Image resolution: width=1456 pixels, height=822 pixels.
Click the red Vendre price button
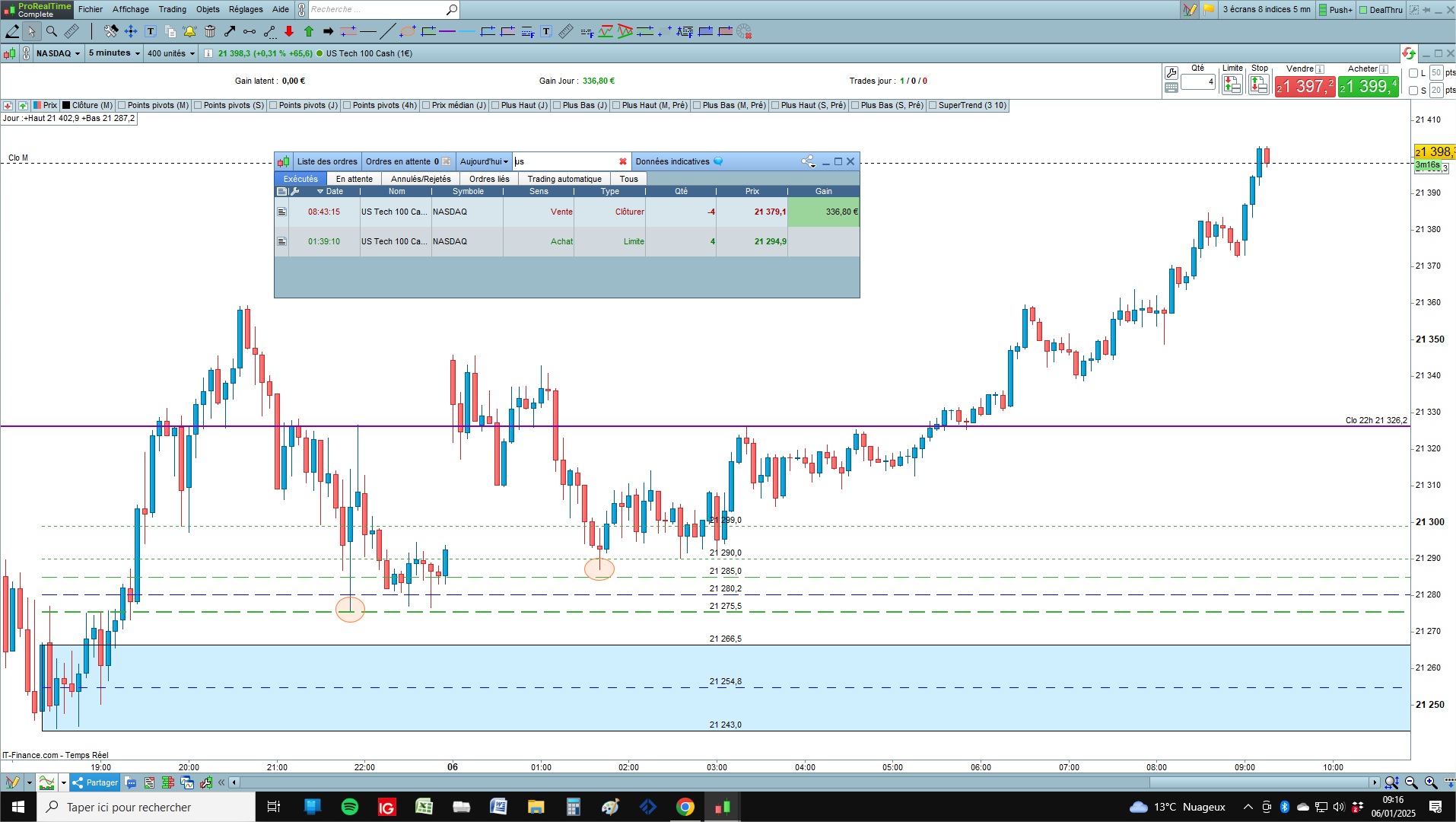click(1305, 86)
